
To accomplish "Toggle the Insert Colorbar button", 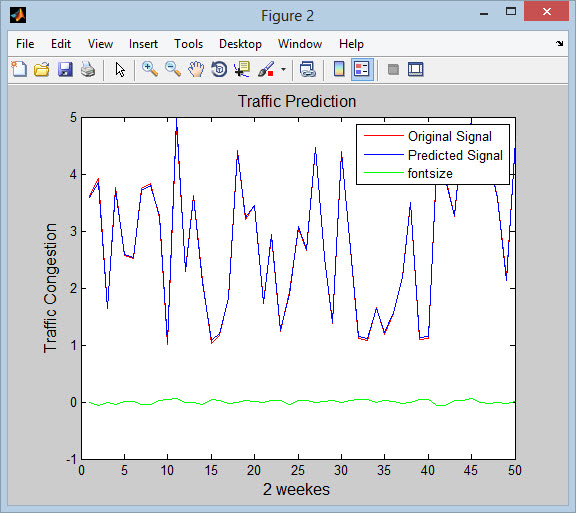I will (x=339, y=69).
